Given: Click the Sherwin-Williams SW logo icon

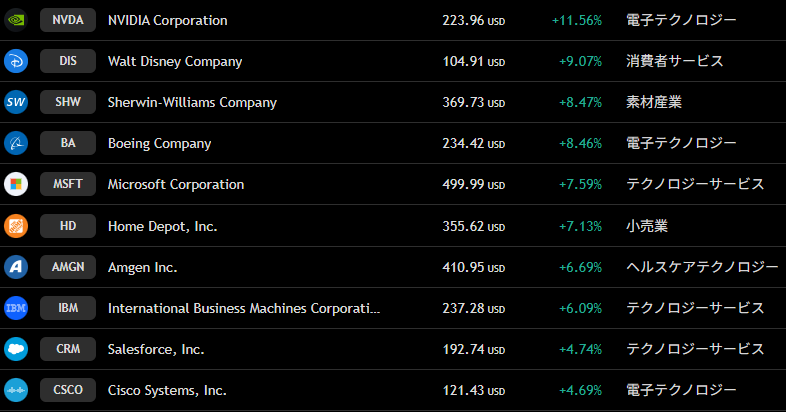Looking at the screenshot, I should click(x=16, y=102).
